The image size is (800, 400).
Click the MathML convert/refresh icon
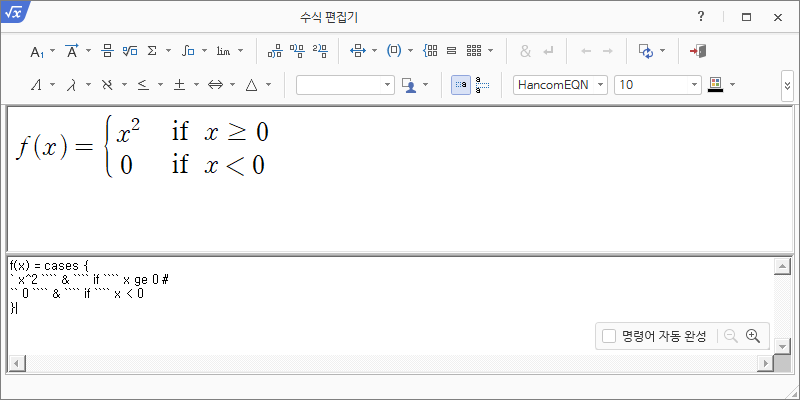pos(646,51)
